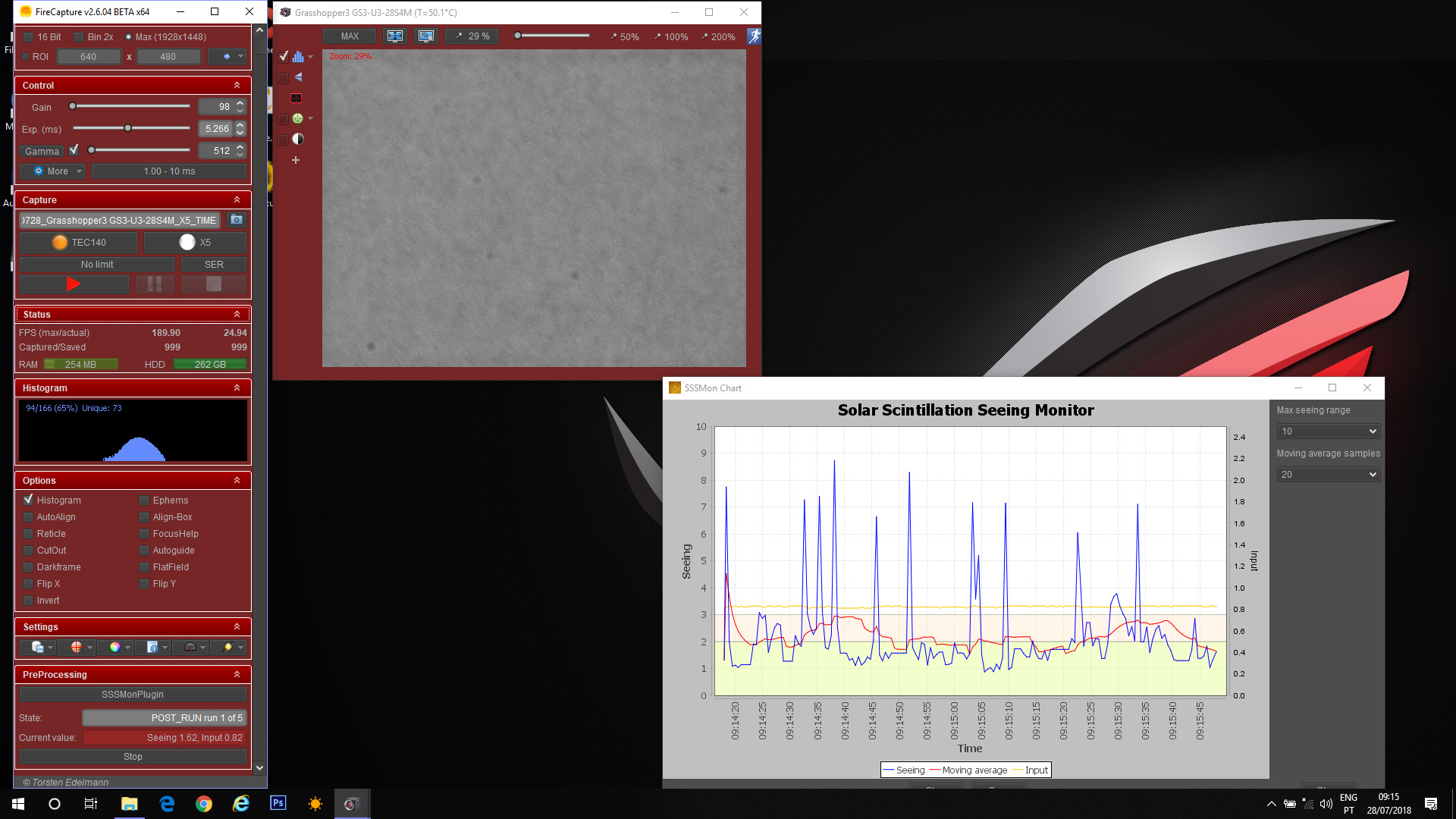1456x819 pixels.
Task: Open the gauge meter settings icon
Action: tap(190, 648)
